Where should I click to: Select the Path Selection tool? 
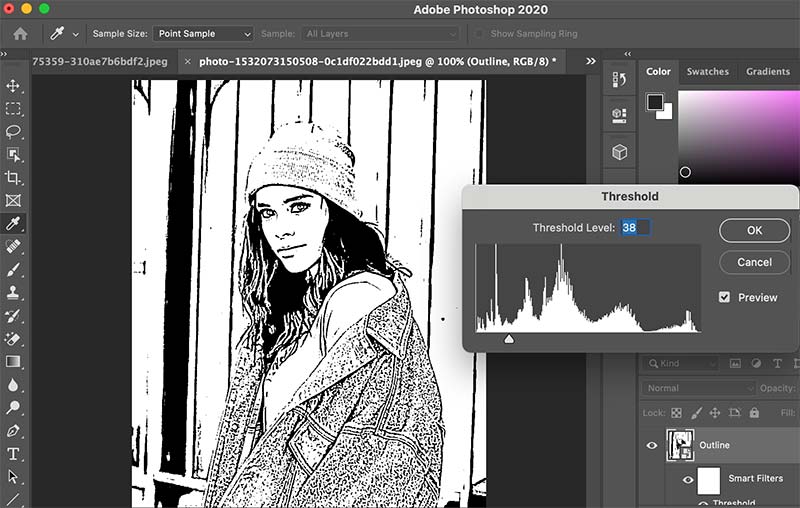click(x=13, y=477)
